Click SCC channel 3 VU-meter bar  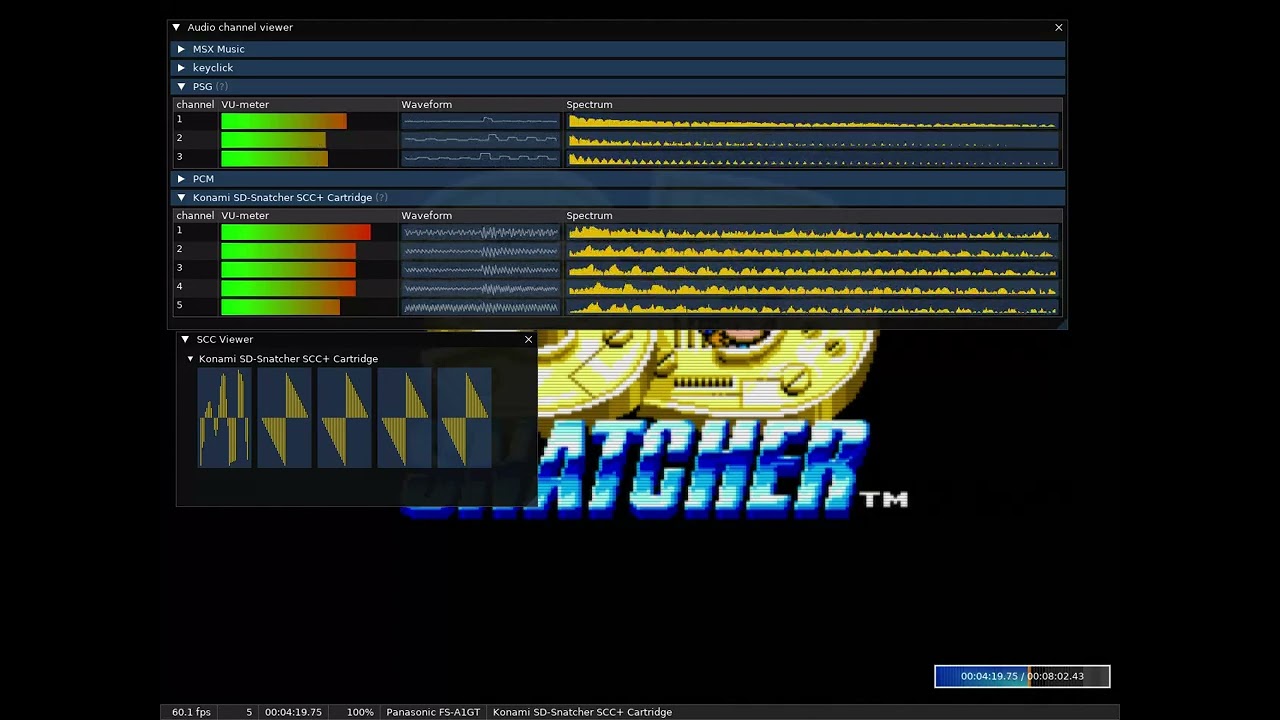pos(288,270)
